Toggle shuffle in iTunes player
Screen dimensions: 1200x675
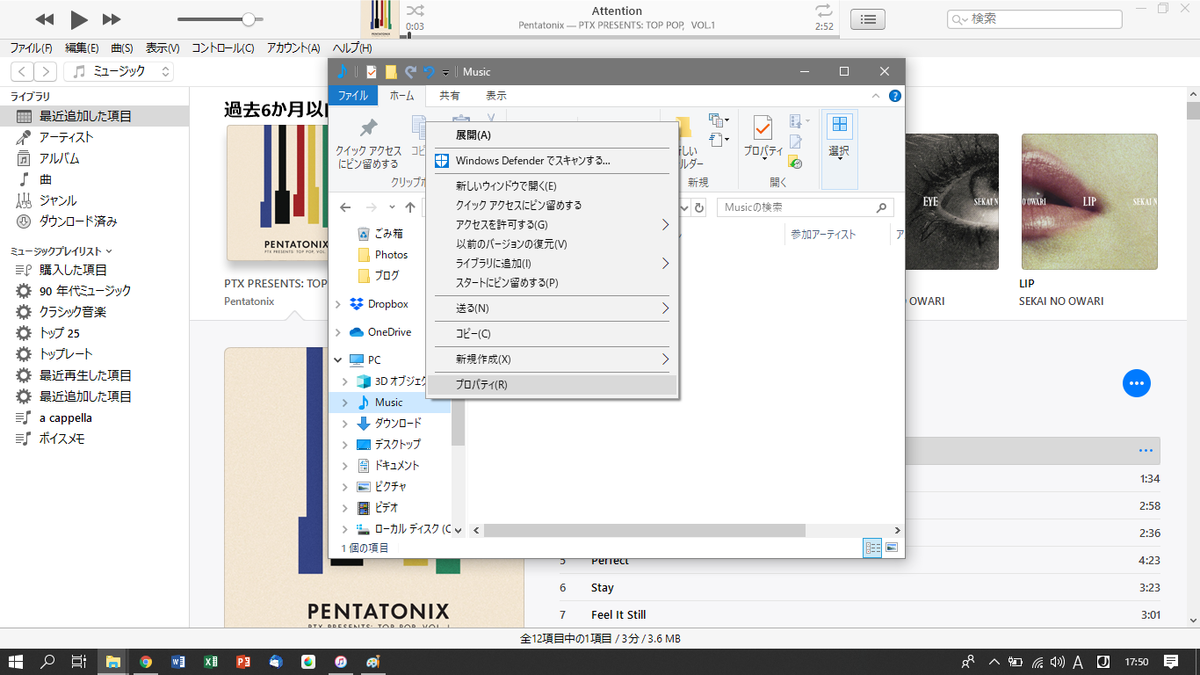tap(414, 10)
